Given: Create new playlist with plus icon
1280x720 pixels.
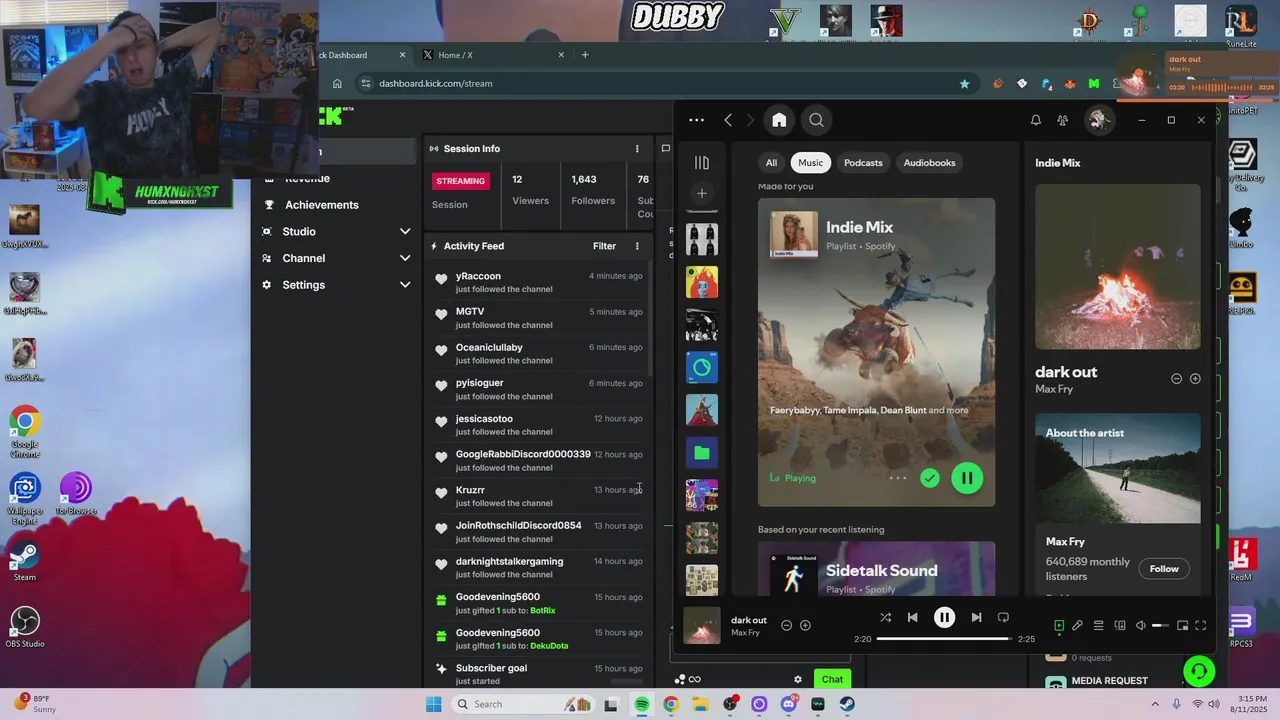Looking at the screenshot, I should [702, 193].
